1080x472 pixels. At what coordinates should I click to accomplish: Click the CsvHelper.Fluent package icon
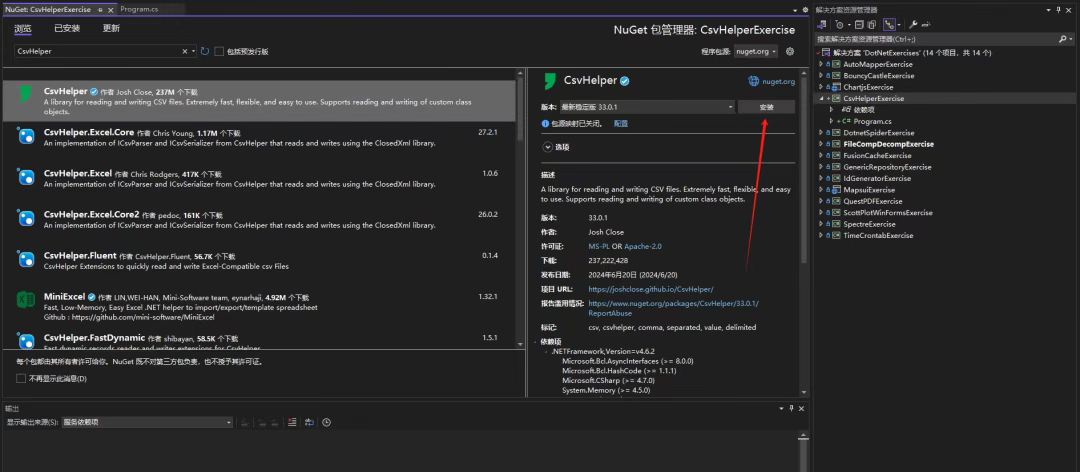coord(25,259)
